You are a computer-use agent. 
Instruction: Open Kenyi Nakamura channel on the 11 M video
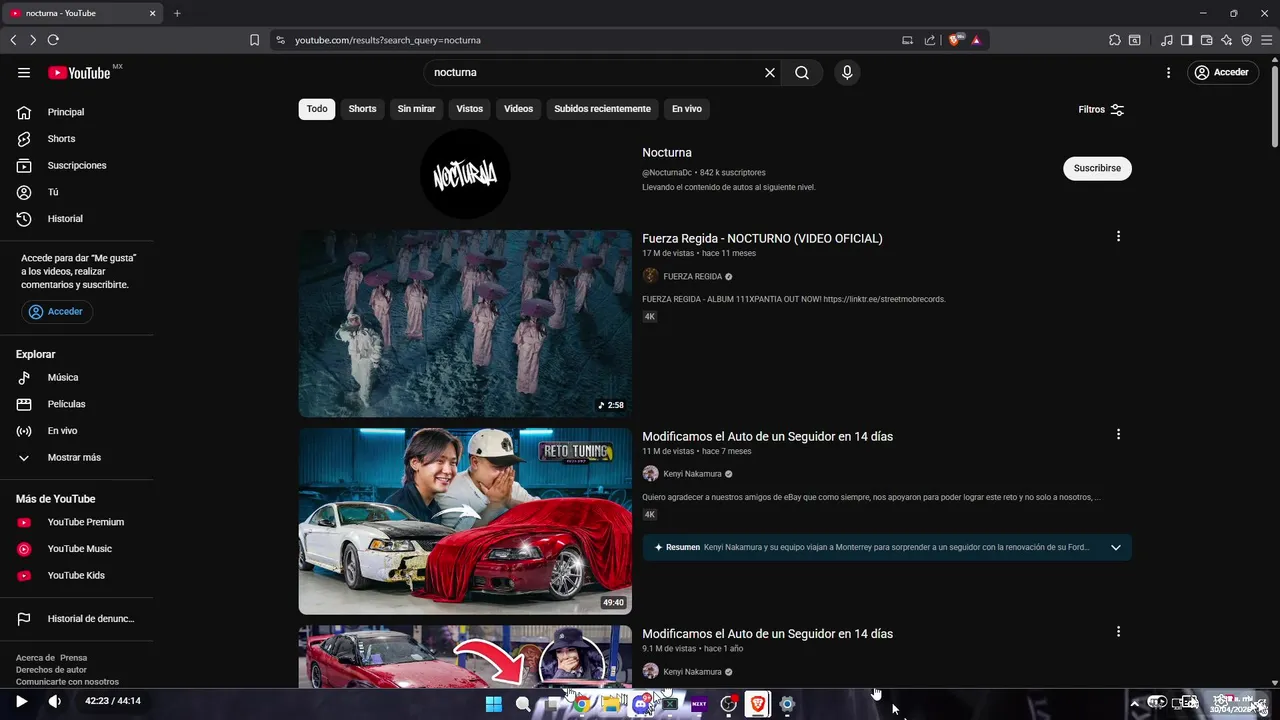click(693, 474)
